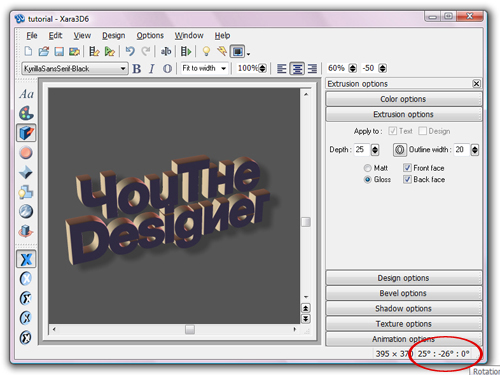Click the Export animation icon
Screen dimensions: 500x375
[94, 51]
